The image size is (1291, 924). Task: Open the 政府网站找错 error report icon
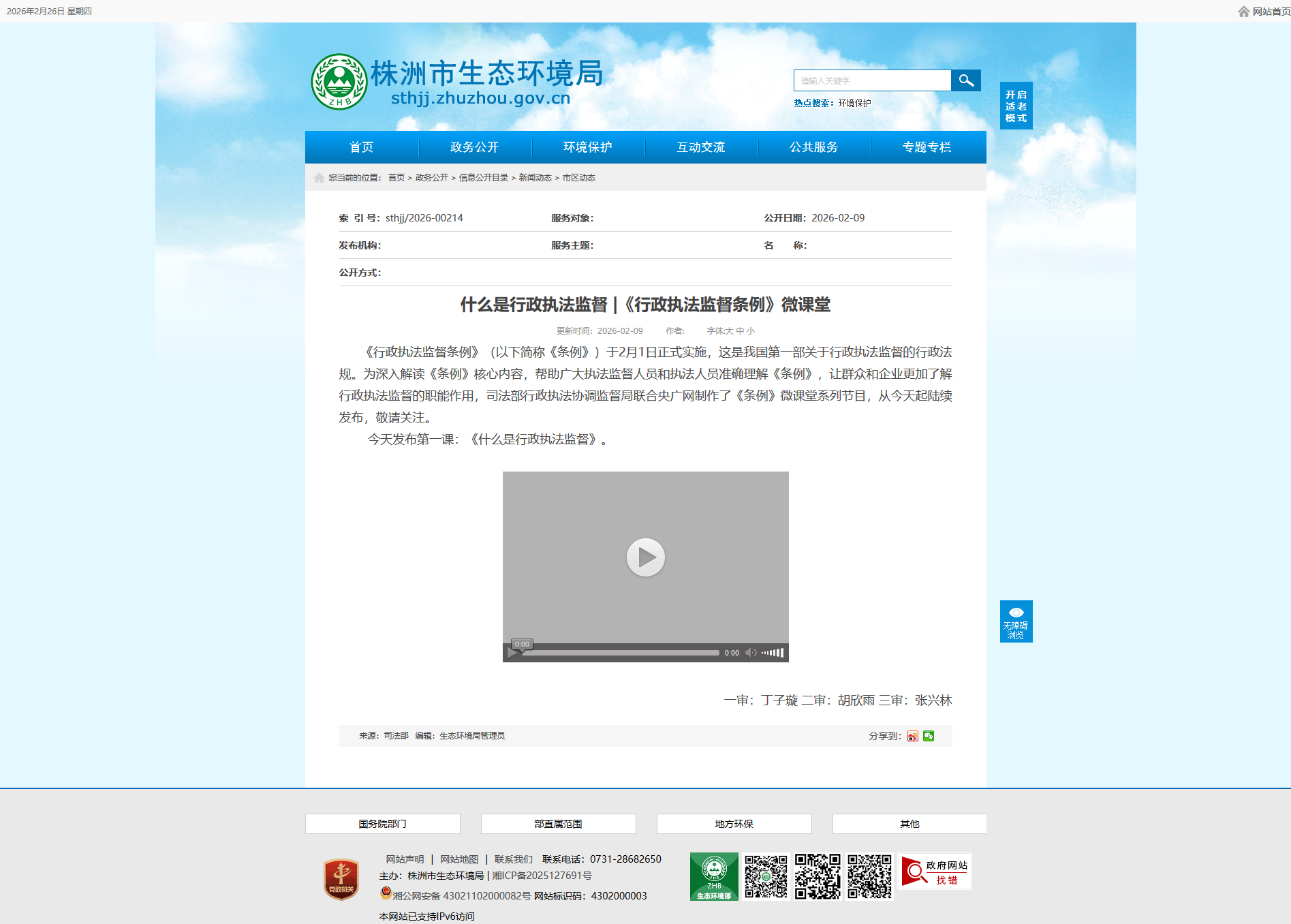click(x=935, y=872)
